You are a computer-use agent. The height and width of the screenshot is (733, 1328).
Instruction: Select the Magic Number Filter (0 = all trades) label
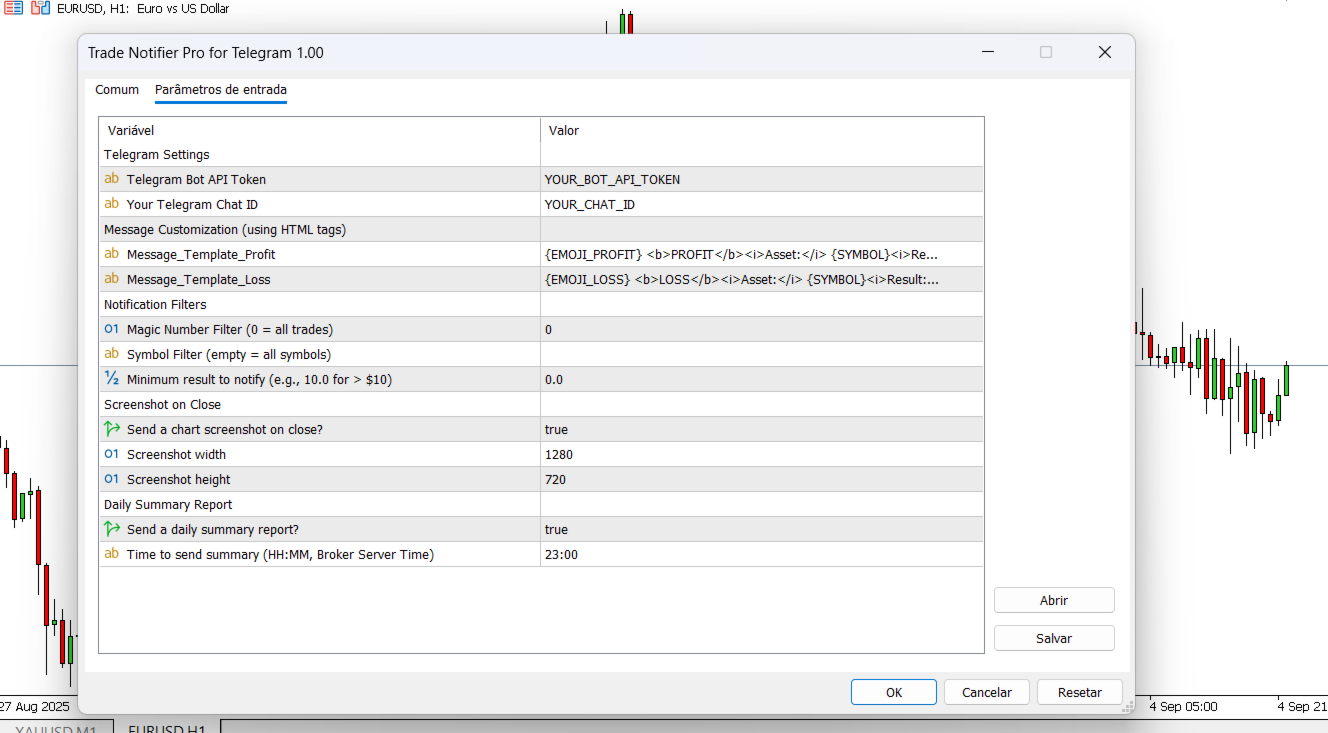point(230,330)
